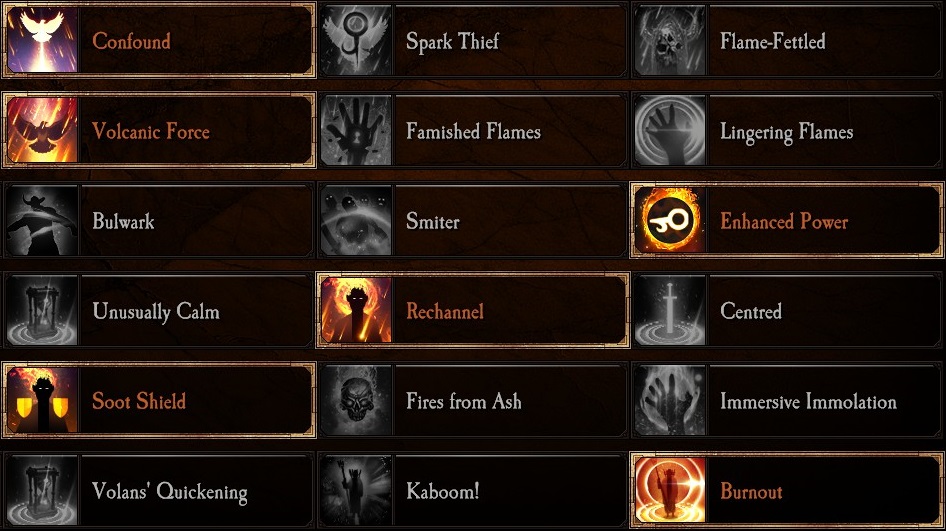The height and width of the screenshot is (531, 946).
Task: Click the Flame-Fettled skull icon
Action: pos(670,40)
